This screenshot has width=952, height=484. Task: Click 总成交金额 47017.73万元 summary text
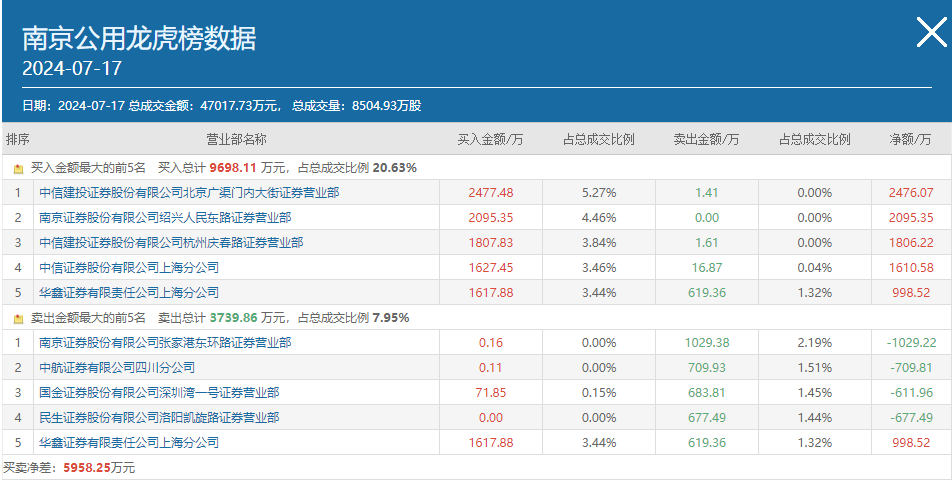click(205, 106)
